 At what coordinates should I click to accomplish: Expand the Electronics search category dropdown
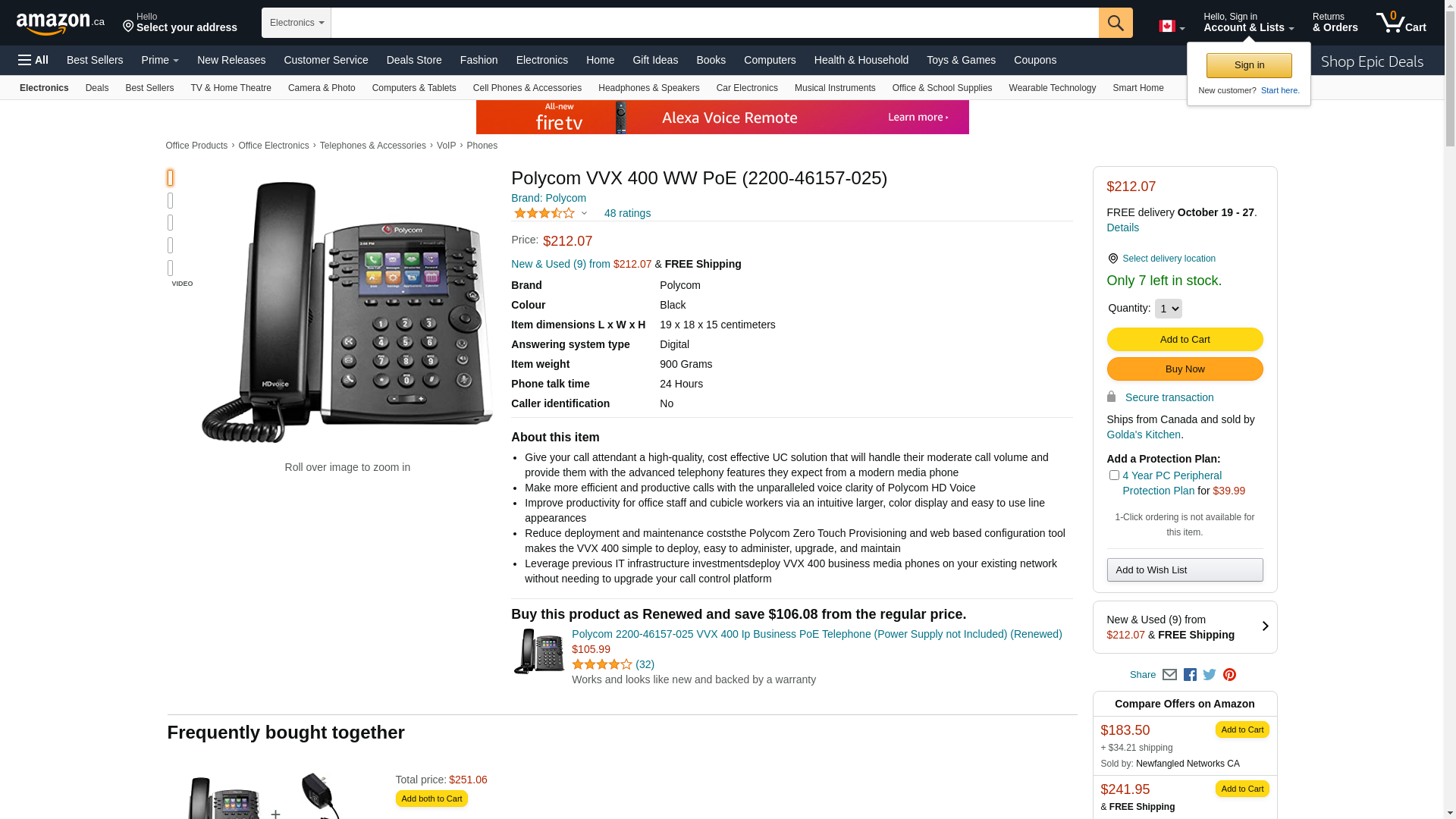(297, 23)
